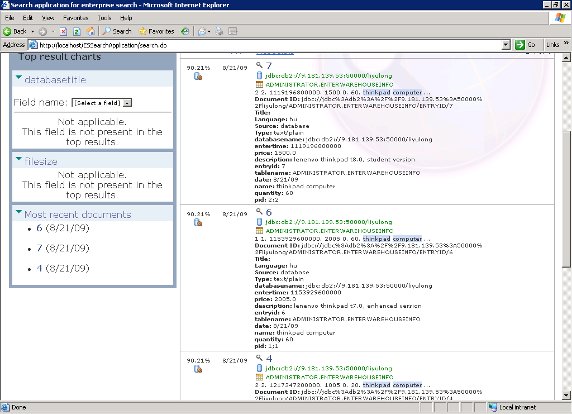
Task: Click the Edit page icon in toolbar
Action: click(232, 31)
